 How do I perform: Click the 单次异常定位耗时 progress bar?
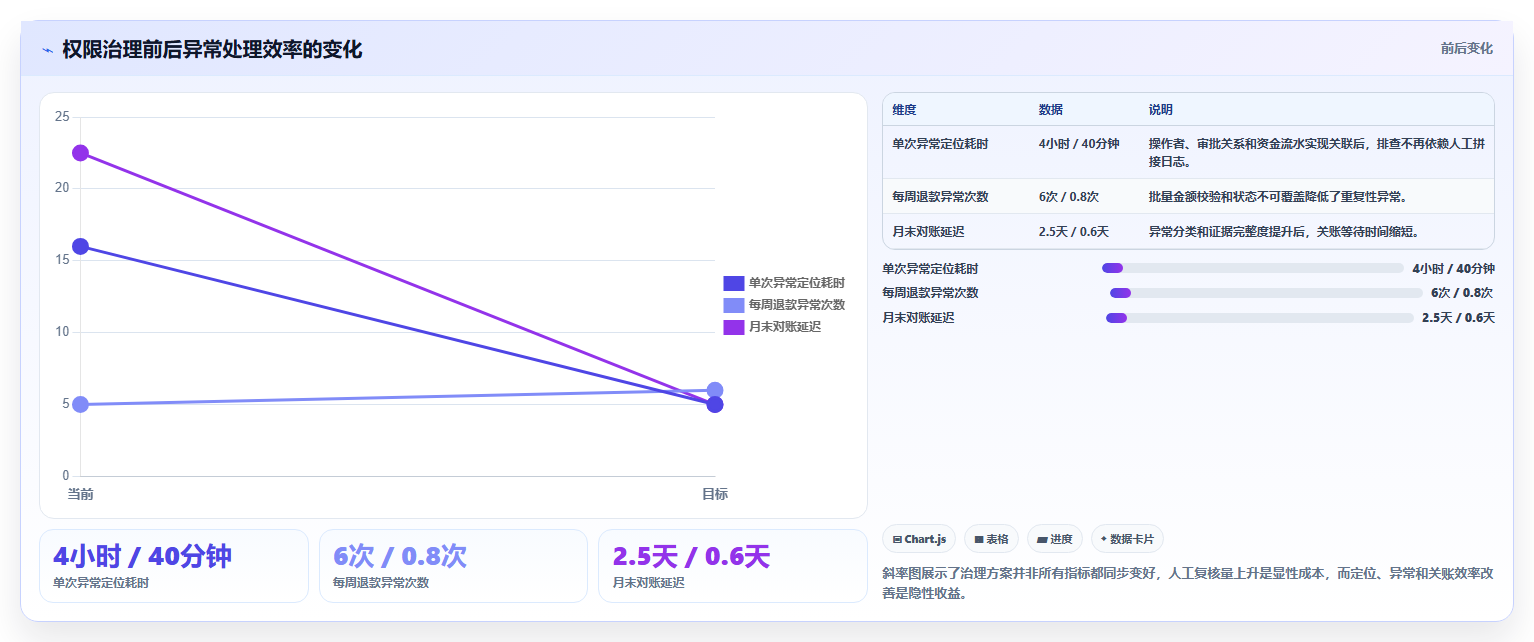coord(1252,268)
